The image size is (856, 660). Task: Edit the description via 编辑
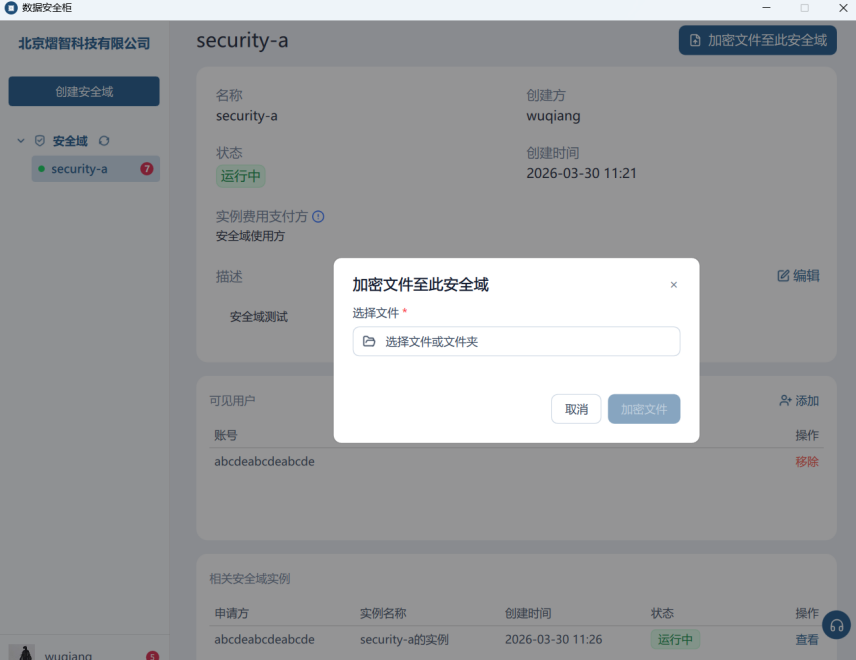tap(798, 276)
